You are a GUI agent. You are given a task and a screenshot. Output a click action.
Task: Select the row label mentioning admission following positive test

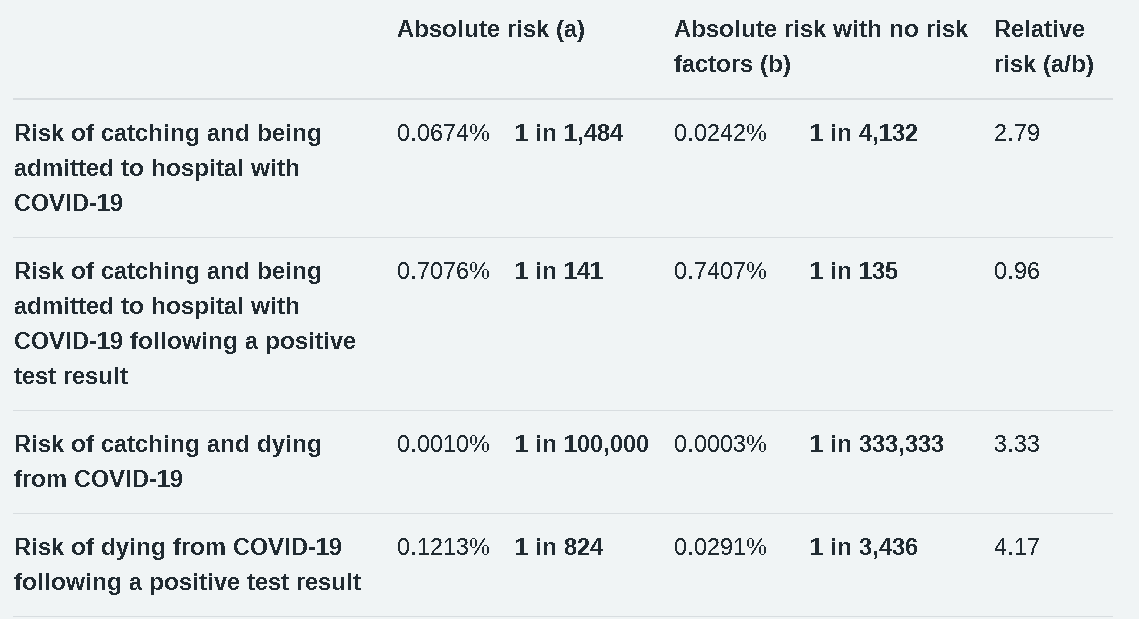(185, 323)
